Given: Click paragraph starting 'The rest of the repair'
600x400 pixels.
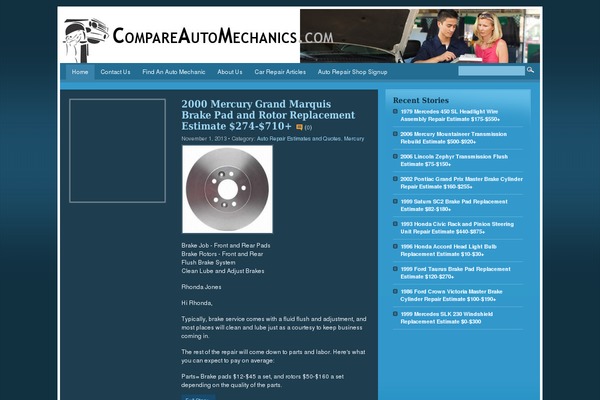Looking at the screenshot, I should click(x=273, y=356).
